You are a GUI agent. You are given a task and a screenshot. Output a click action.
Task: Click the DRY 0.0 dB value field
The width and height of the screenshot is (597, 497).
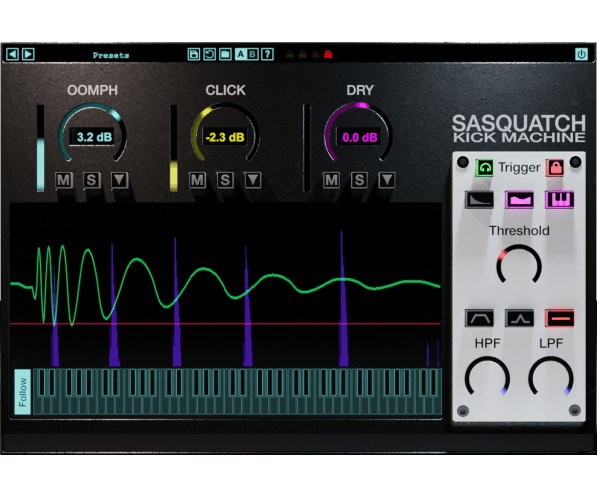click(x=359, y=137)
